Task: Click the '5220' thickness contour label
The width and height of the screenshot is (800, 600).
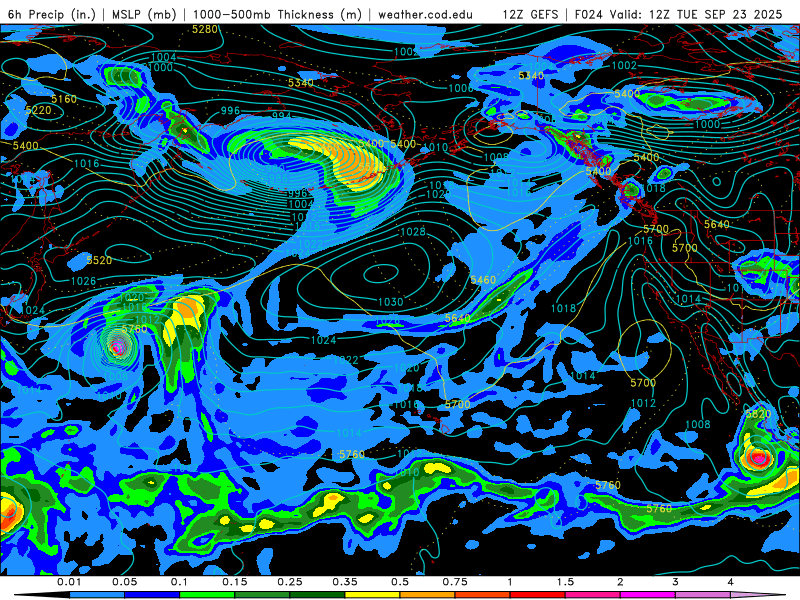Action: tap(38, 110)
